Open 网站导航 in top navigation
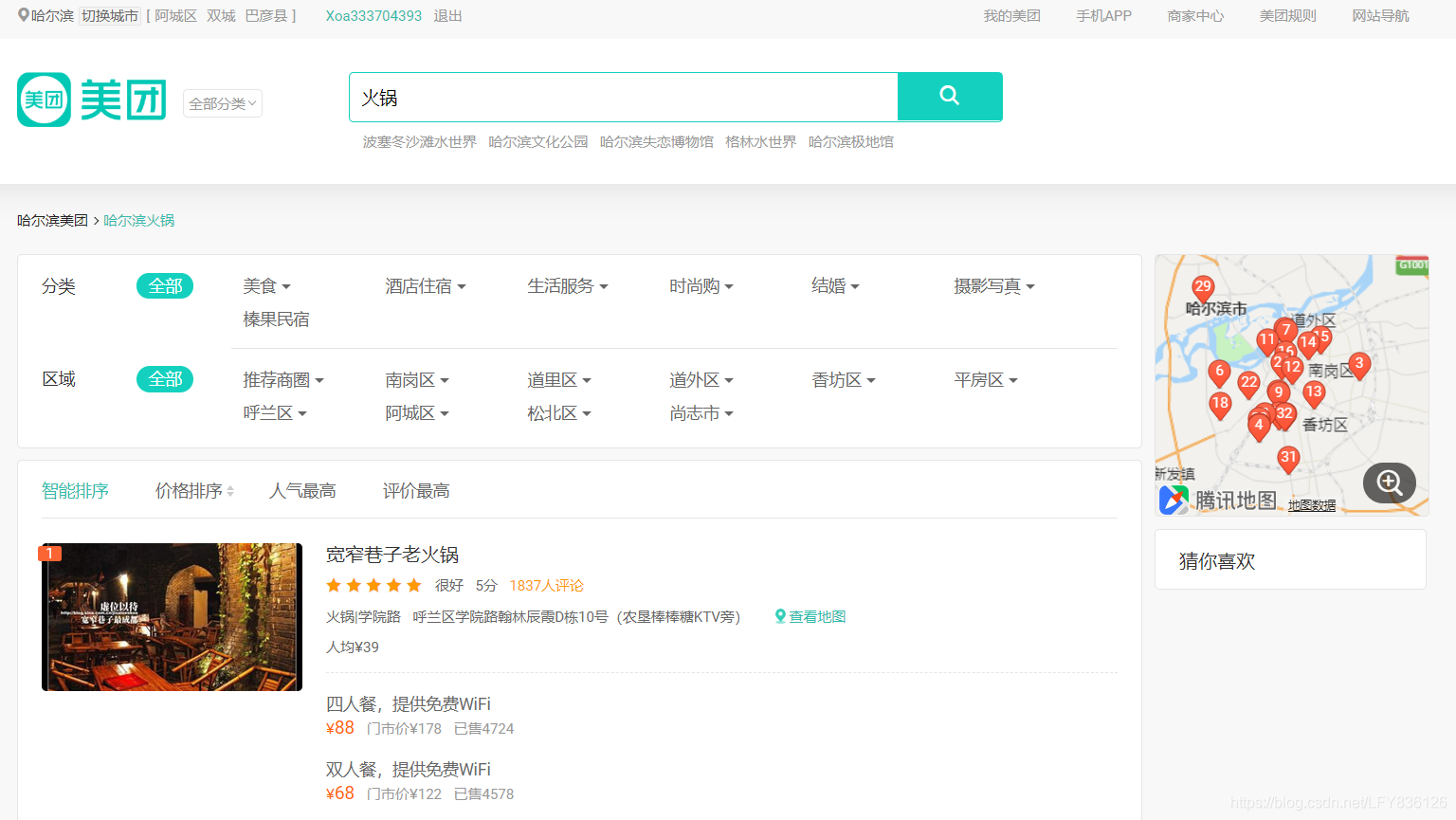Viewport: 1456px width, 820px height. click(1380, 16)
